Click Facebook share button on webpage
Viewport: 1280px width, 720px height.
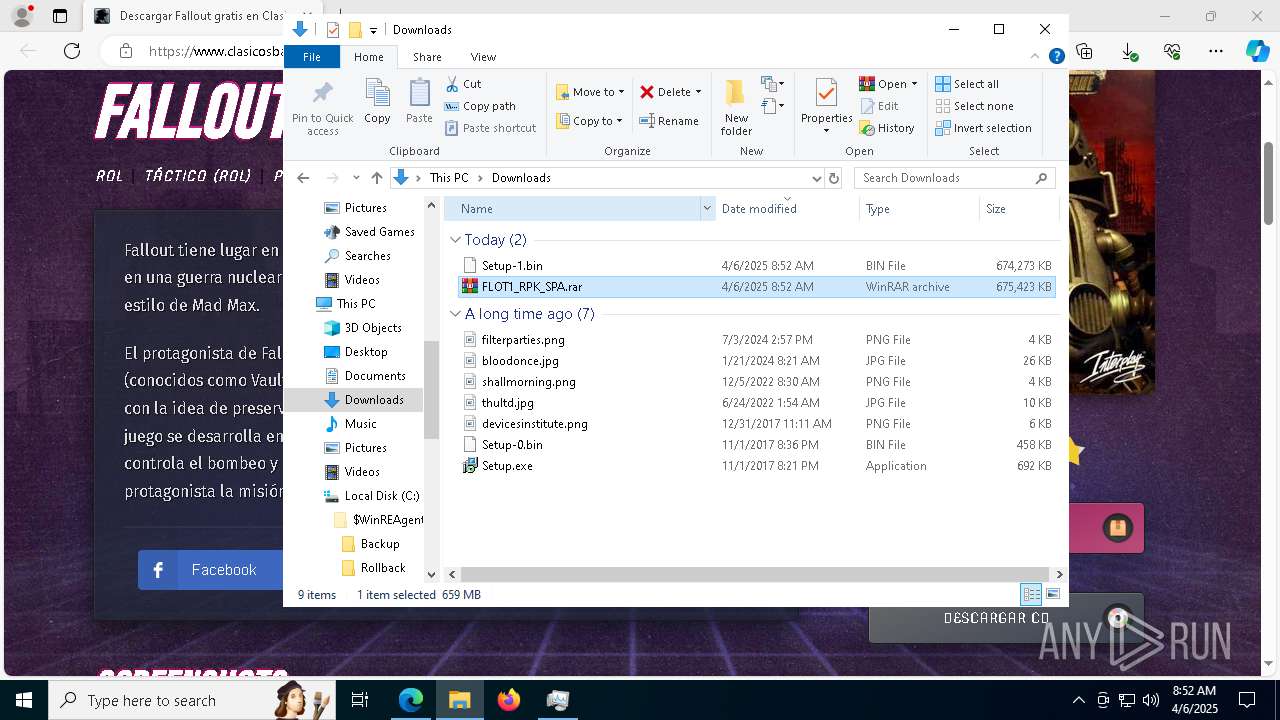(x=211, y=570)
